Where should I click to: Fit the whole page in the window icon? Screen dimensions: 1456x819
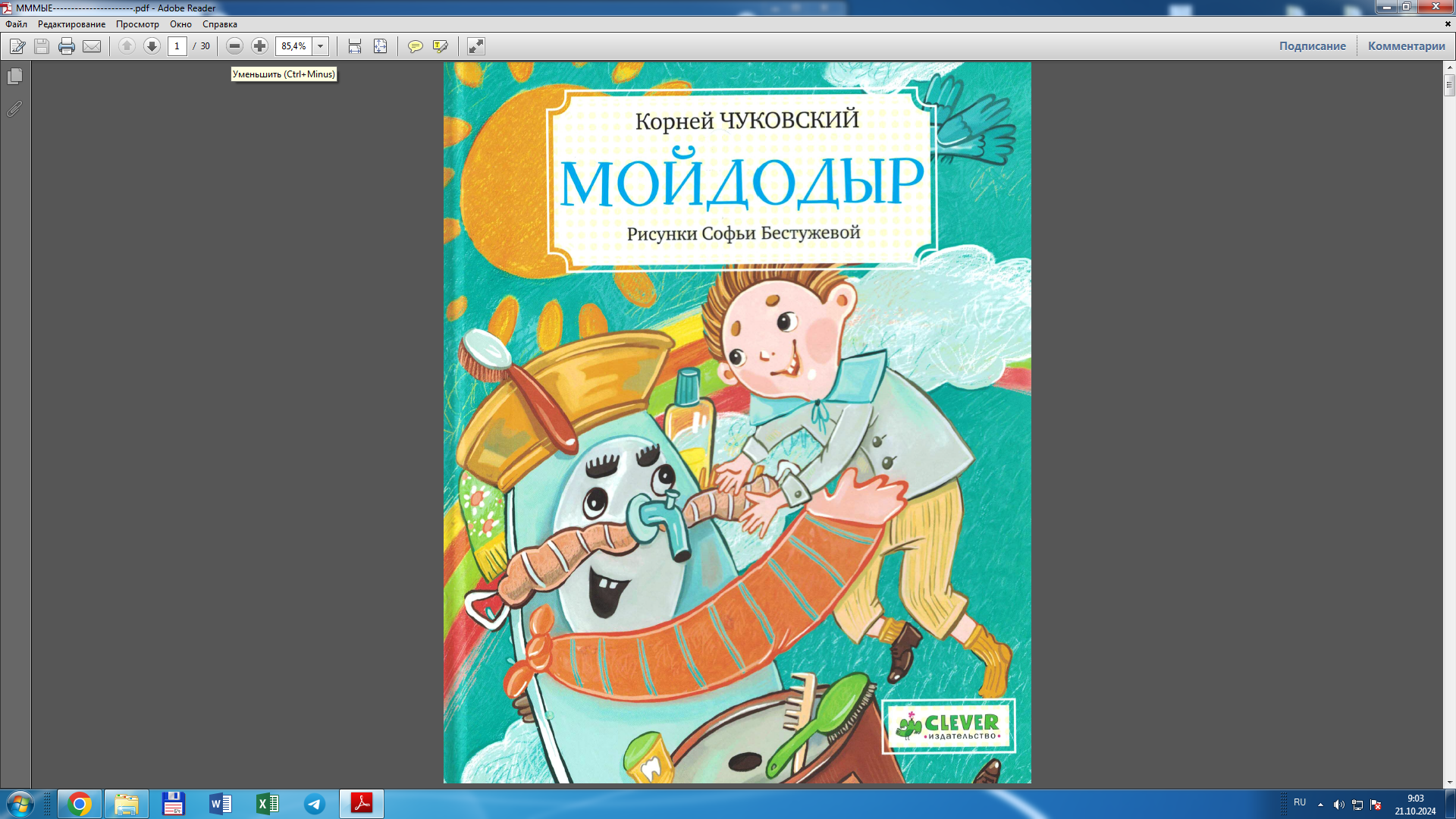(380, 46)
